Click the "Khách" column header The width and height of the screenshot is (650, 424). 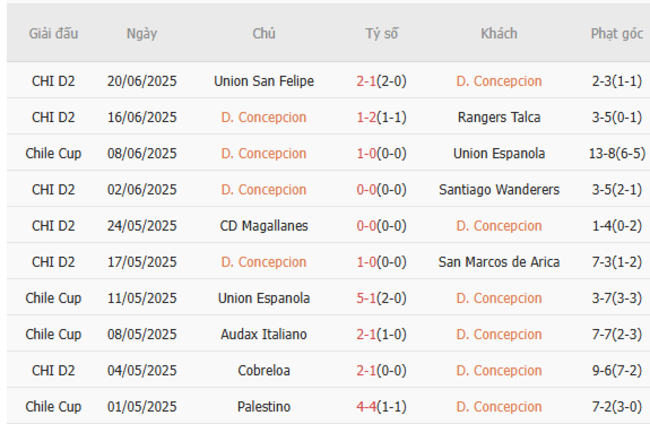click(499, 33)
